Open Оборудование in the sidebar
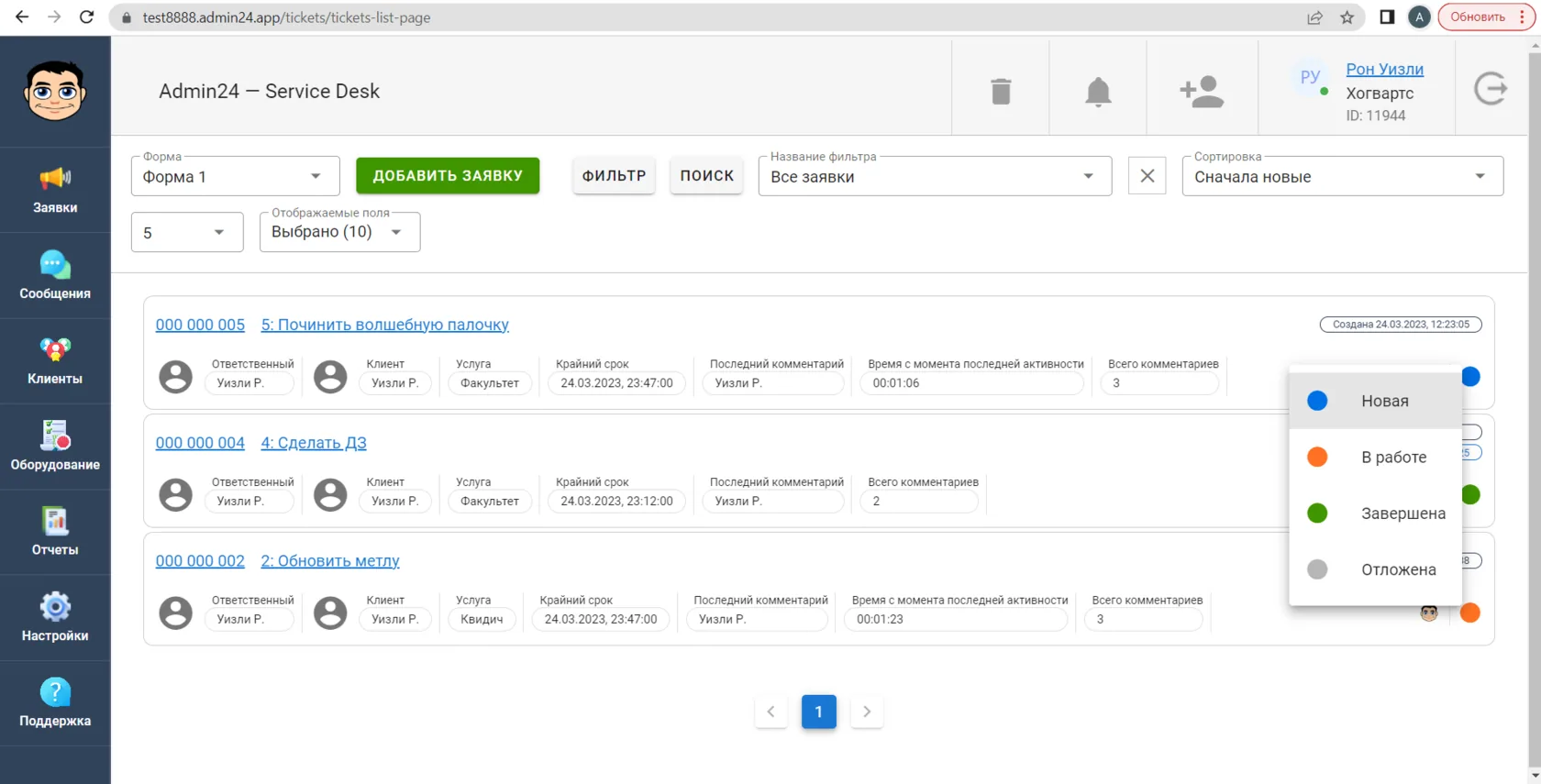The width and height of the screenshot is (1541, 784). click(55, 447)
